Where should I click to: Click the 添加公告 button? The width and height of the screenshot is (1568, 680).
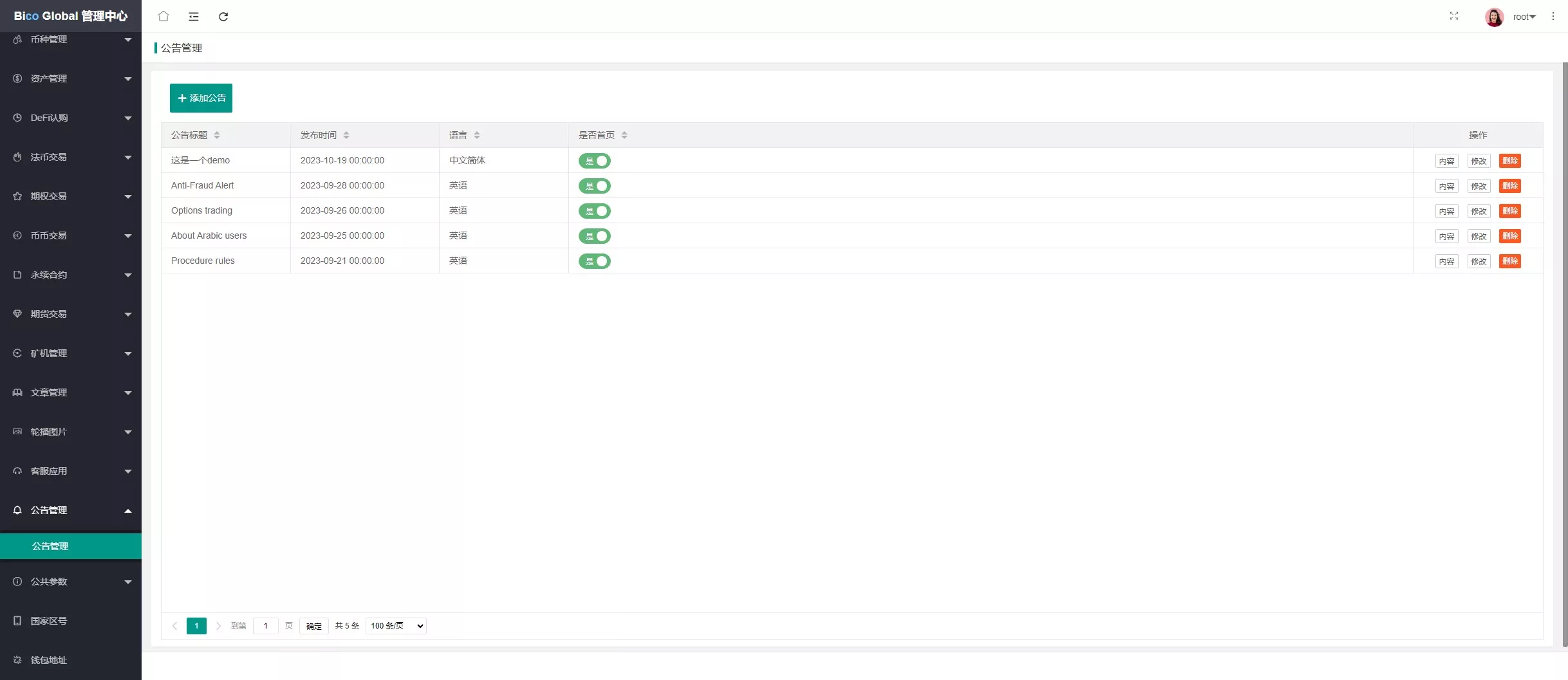[201, 98]
